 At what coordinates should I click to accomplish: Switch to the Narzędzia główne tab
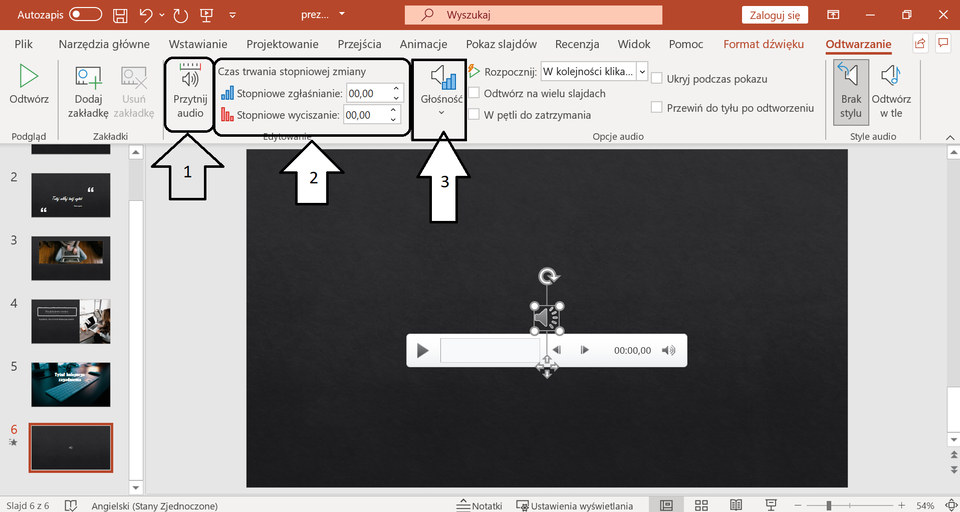pos(104,44)
